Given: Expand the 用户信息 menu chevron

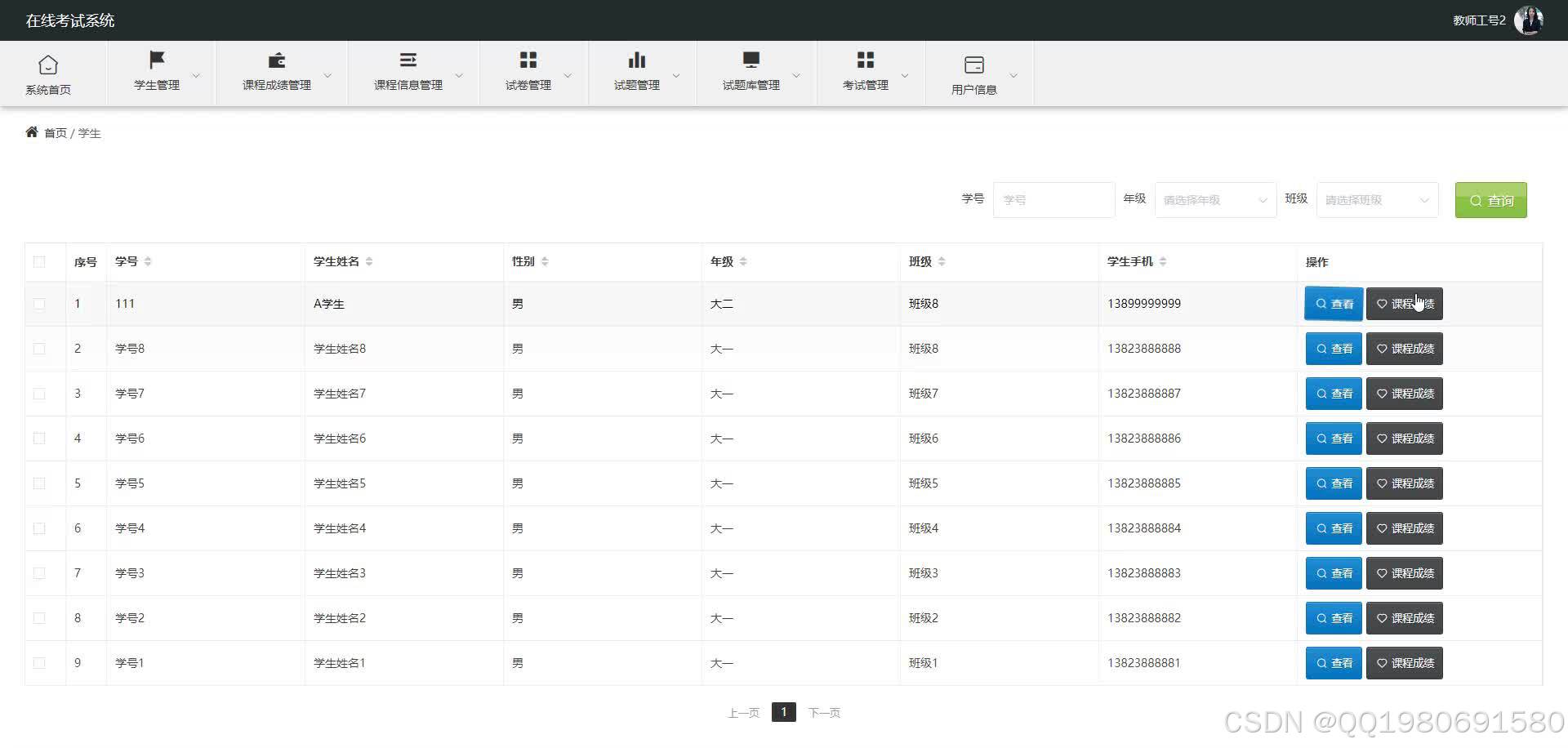Looking at the screenshot, I should [x=1013, y=75].
